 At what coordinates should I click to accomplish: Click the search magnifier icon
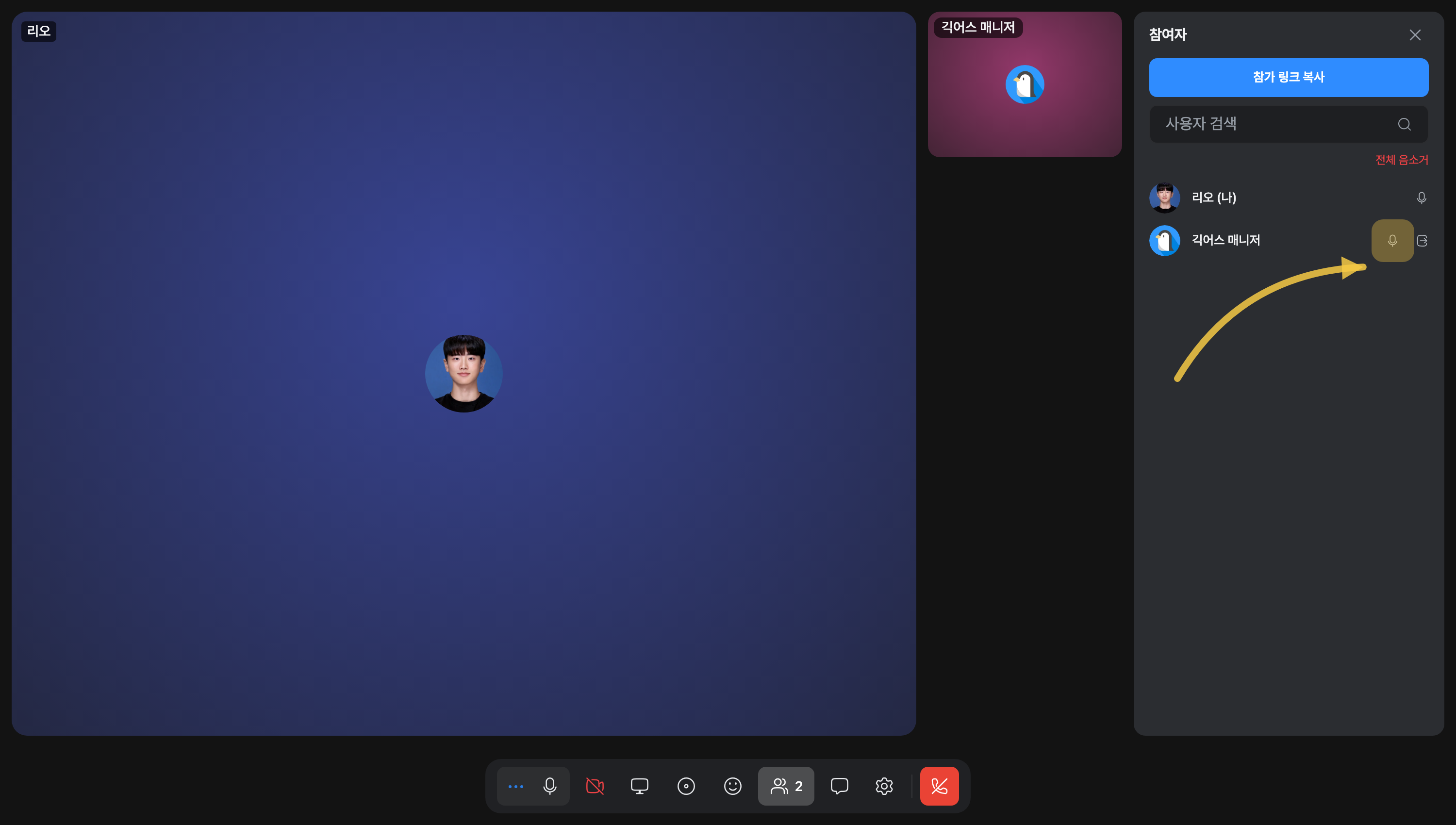click(x=1404, y=124)
